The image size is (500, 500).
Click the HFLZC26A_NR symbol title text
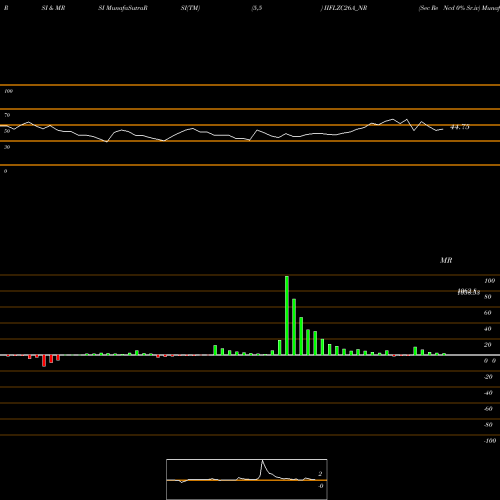click(344, 8)
